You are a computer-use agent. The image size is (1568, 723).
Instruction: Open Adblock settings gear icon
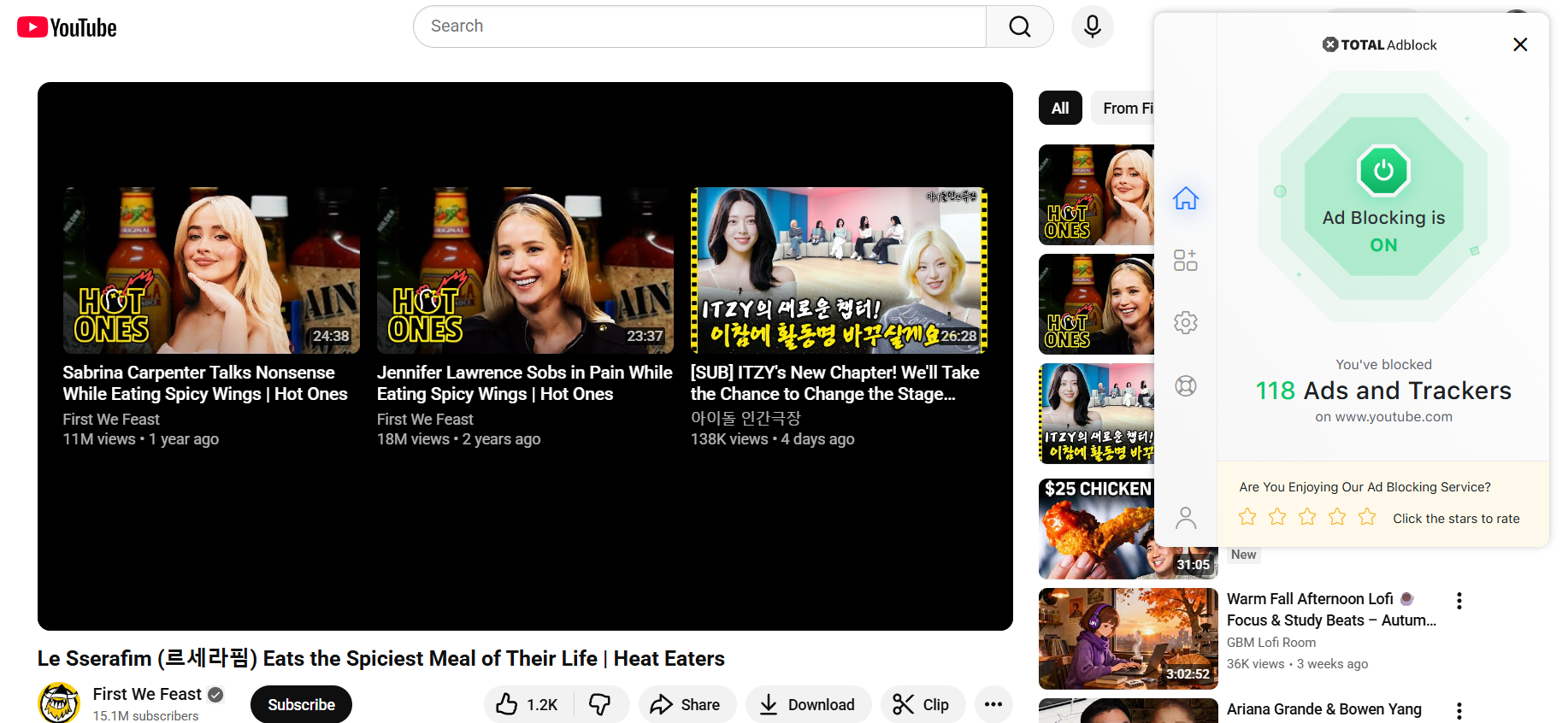1185,322
